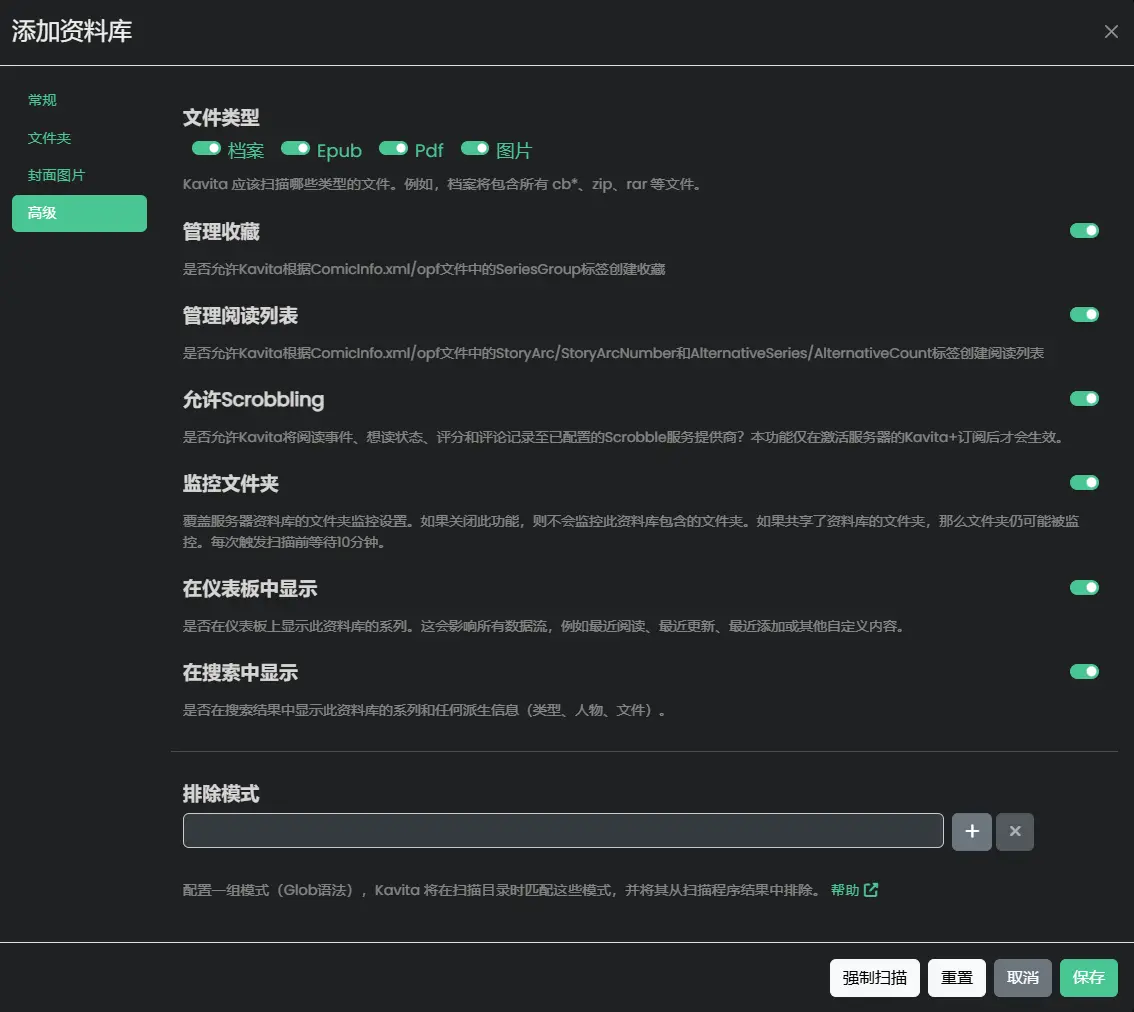The height and width of the screenshot is (1012, 1134).
Task: Click the X icon to remove exclude pattern
Action: (1015, 831)
